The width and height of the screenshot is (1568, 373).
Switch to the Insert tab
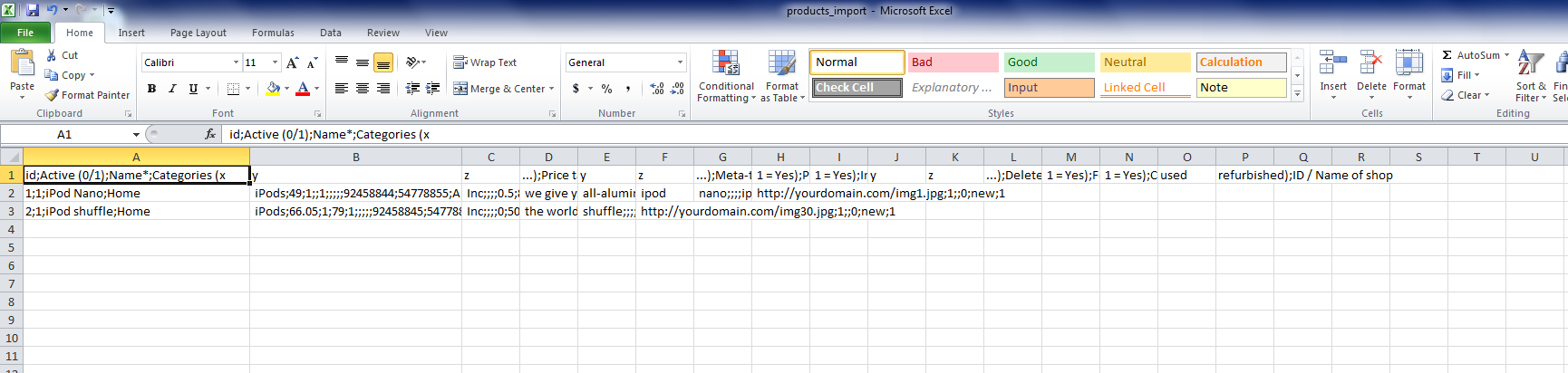pyautogui.click(x=131, y=33)
